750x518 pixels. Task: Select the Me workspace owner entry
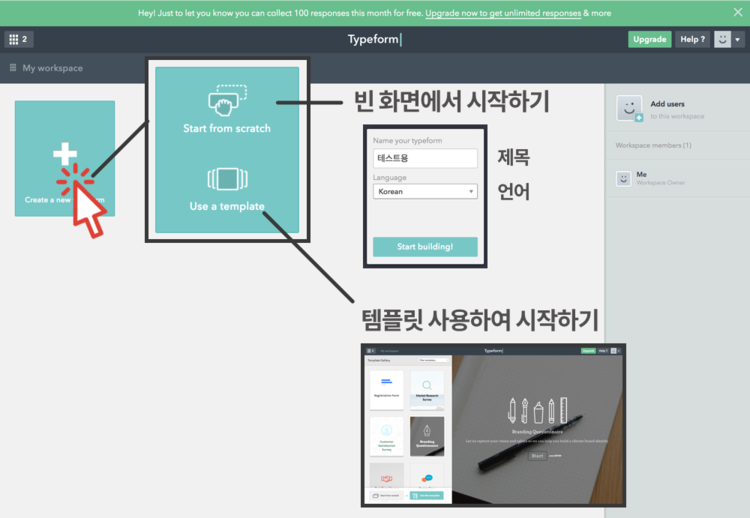point(677,178)
